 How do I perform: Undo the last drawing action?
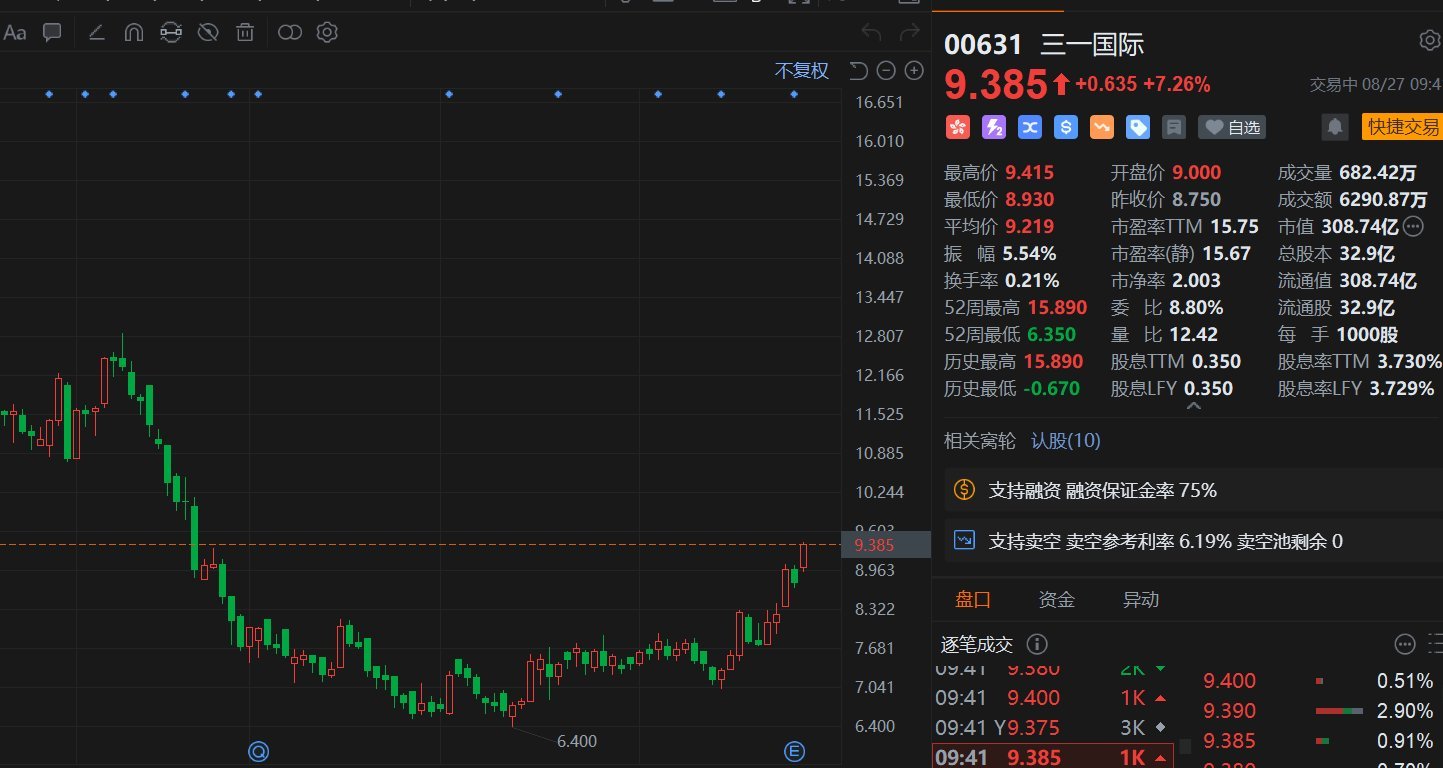[871, 33]
